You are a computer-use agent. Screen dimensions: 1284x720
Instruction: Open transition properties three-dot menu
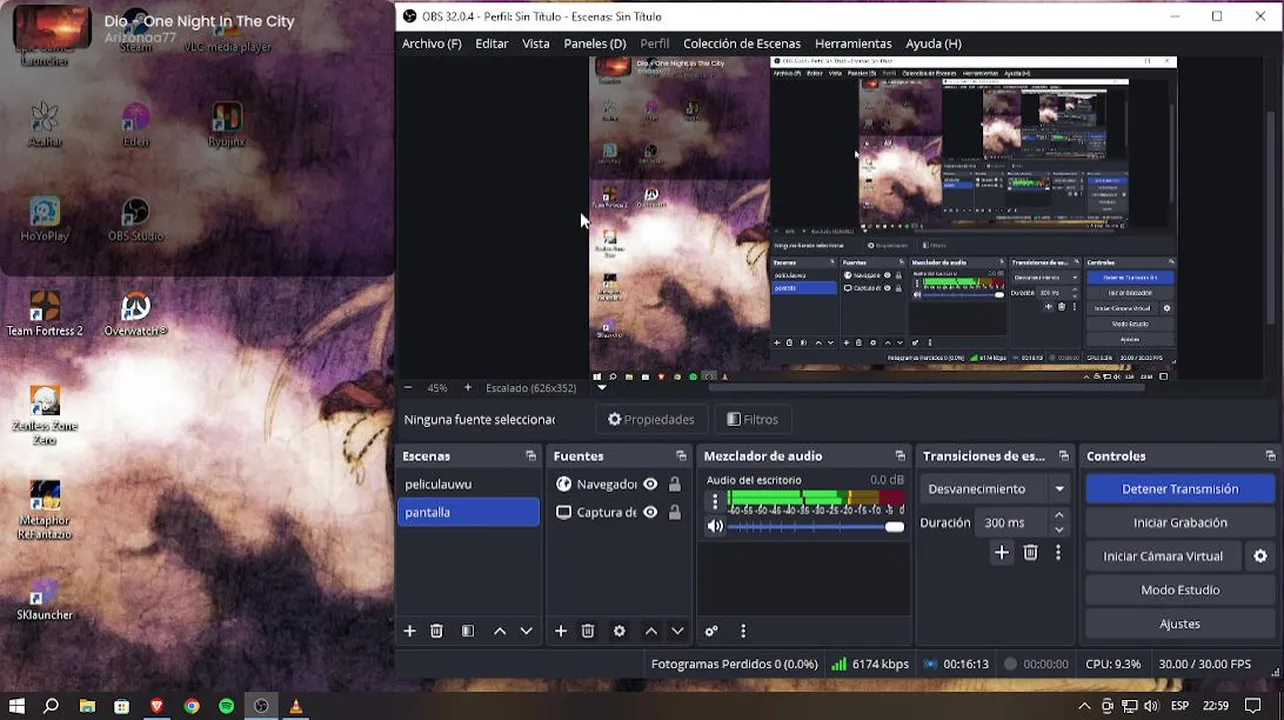tap(1058, 552)
